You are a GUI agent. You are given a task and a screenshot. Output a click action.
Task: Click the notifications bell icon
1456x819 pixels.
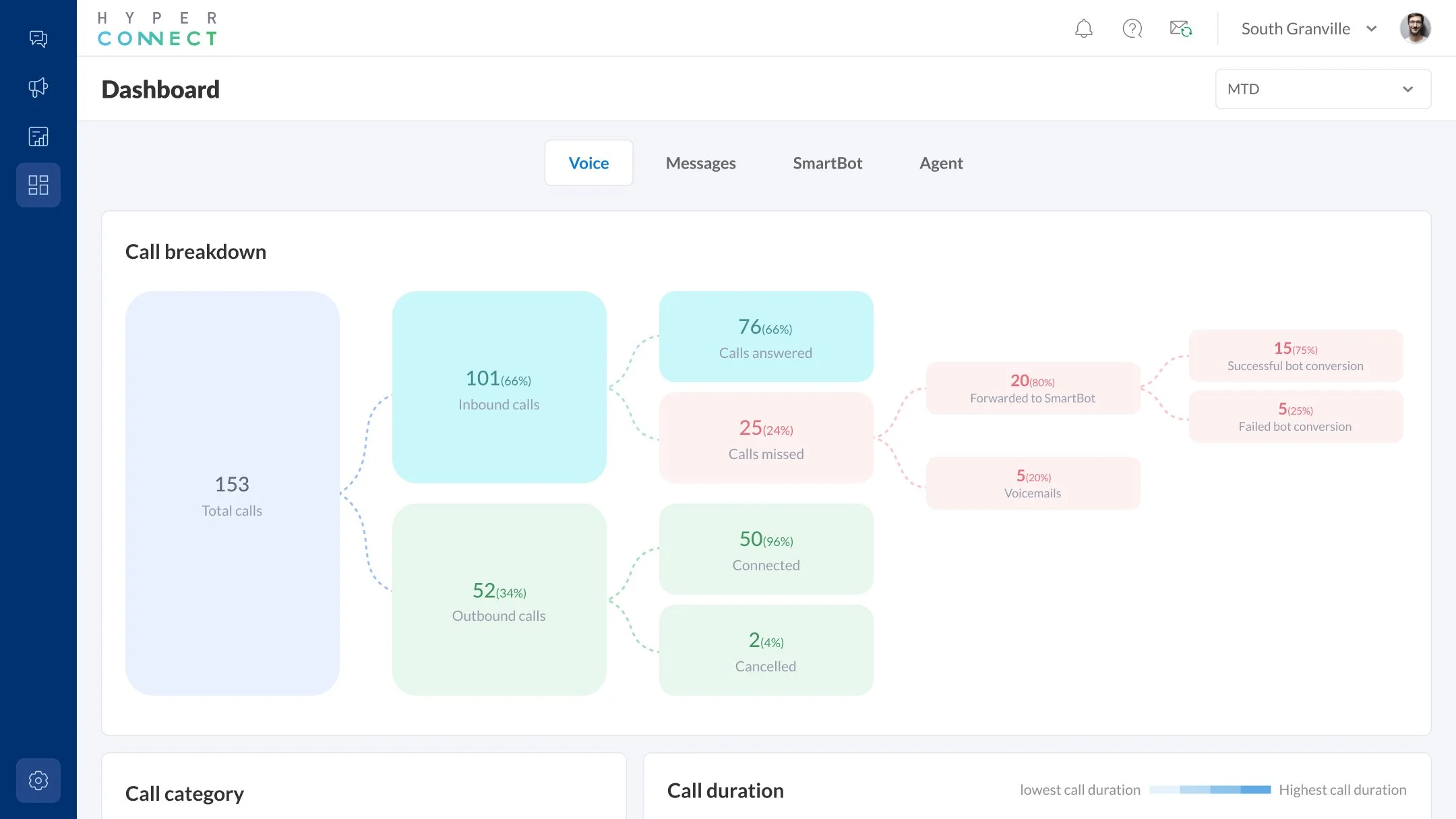(1083, 29)
